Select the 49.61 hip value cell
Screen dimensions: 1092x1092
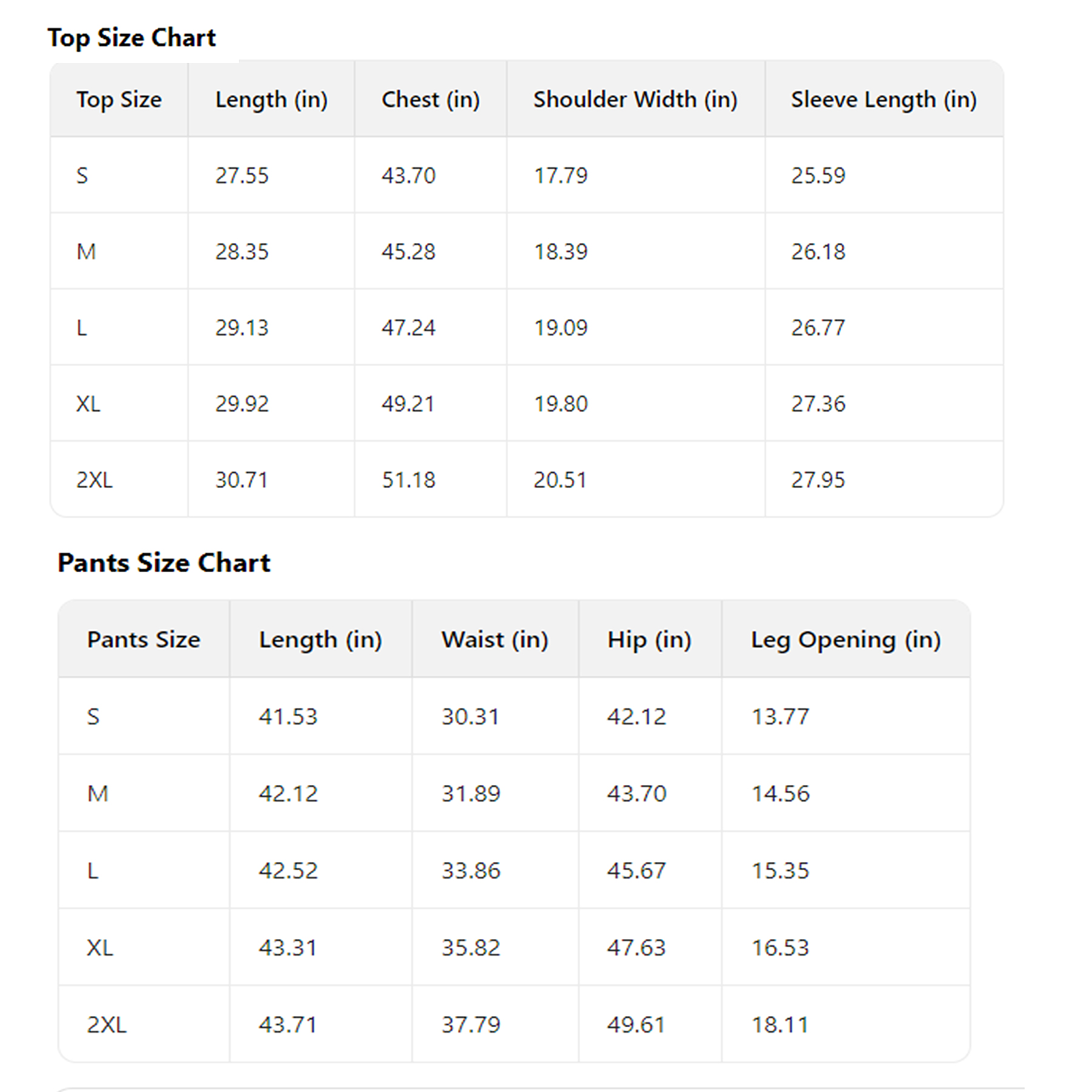click(x=636, y=1025)
